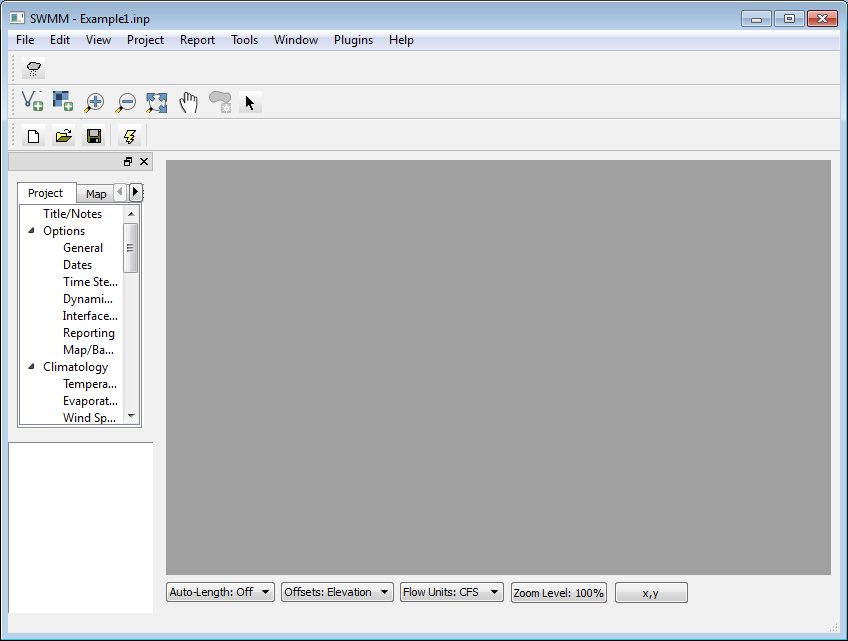Click the Options tree label
Viewport: 848px width, 641px height.
click(x=64, y=231)
